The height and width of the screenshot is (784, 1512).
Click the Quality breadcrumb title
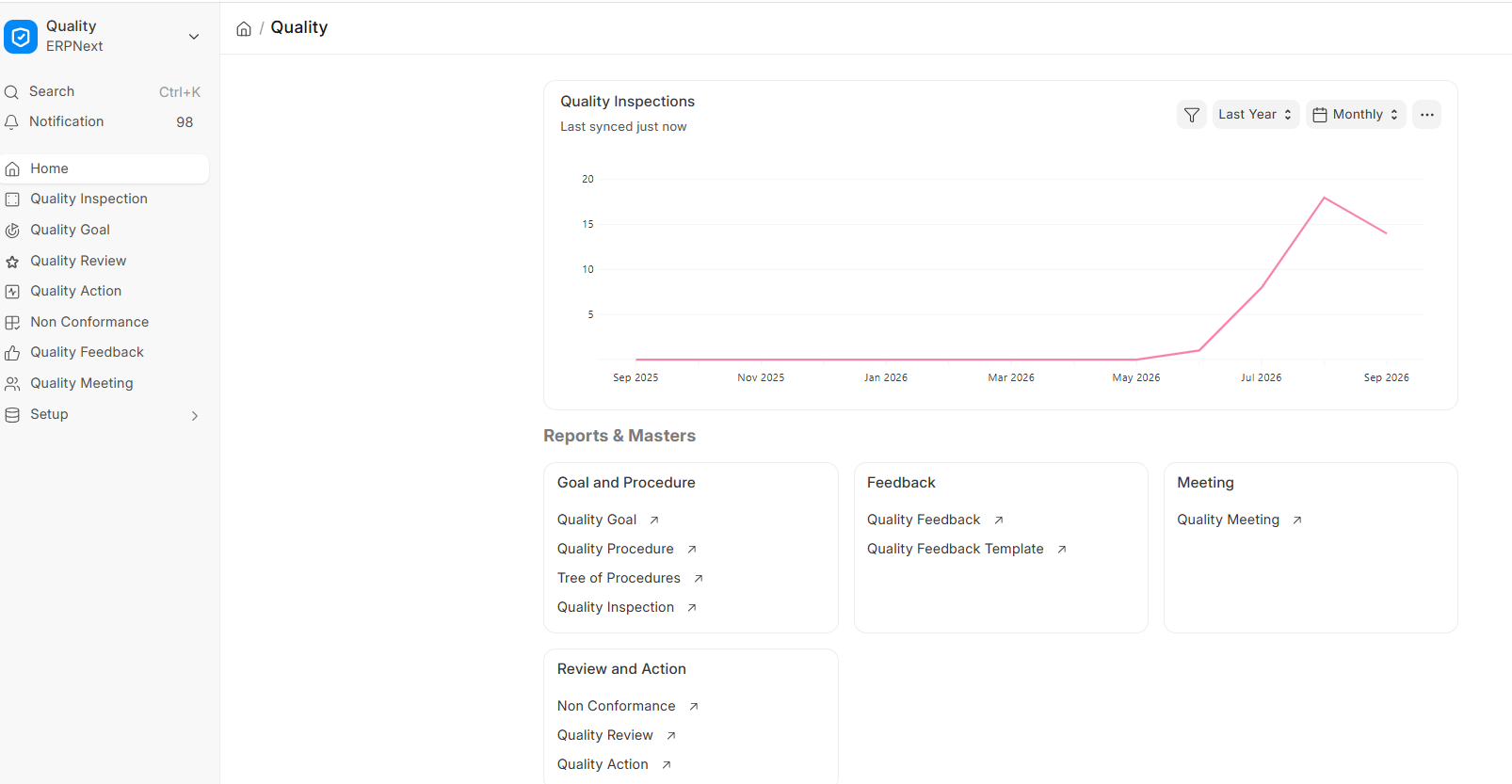[299, 28]
